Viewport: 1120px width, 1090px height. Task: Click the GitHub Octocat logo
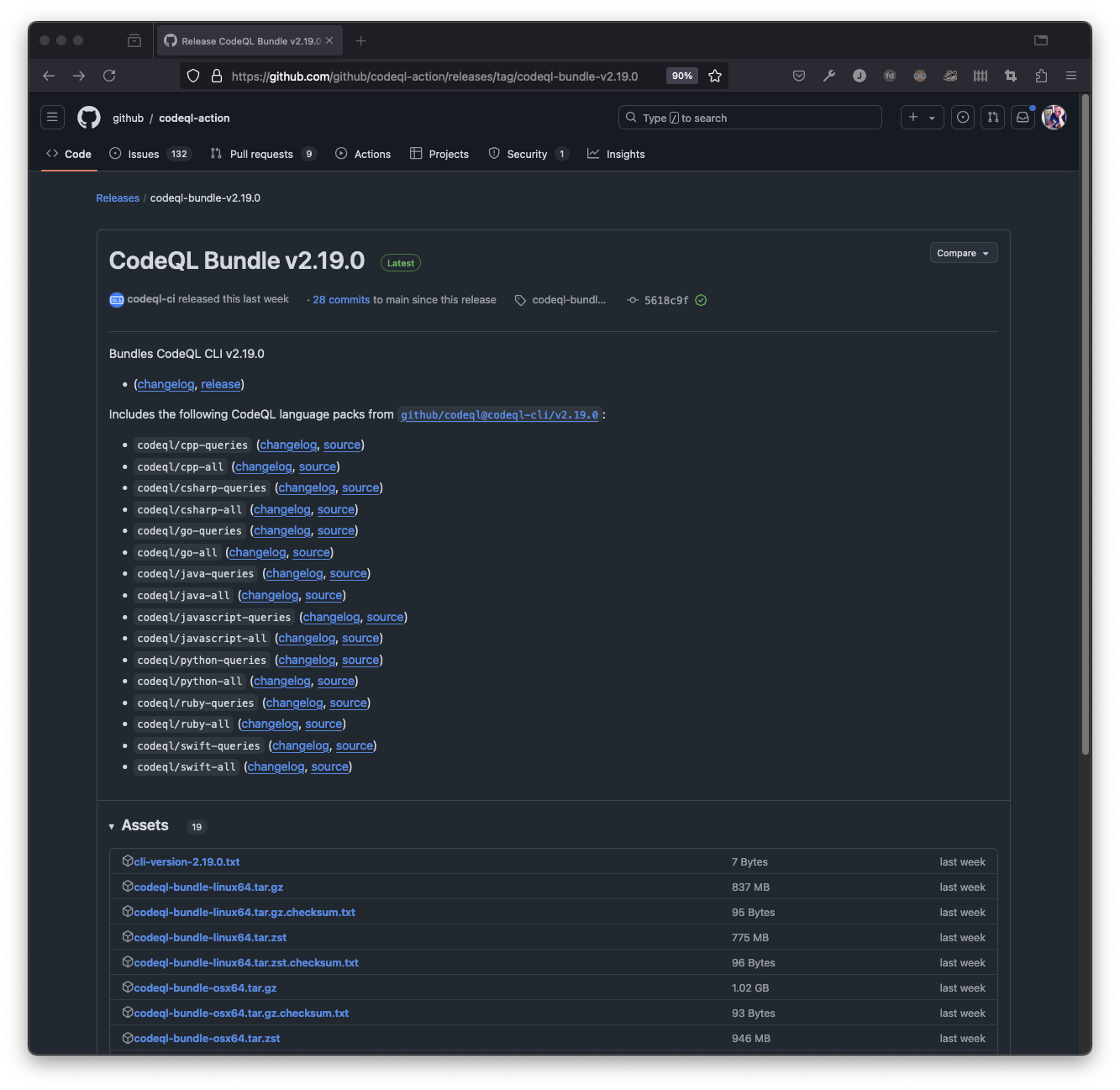(x=89, y=118)
